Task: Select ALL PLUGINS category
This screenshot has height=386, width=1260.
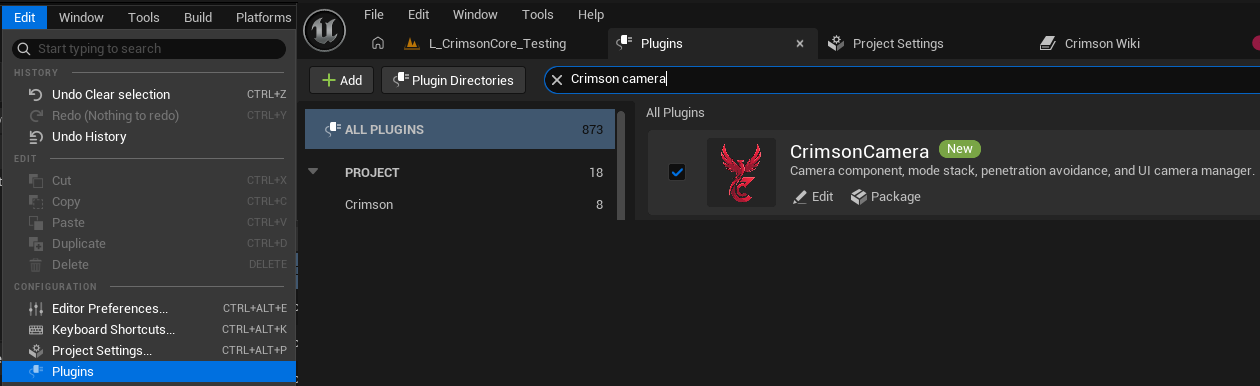Action: pos(460,129)
